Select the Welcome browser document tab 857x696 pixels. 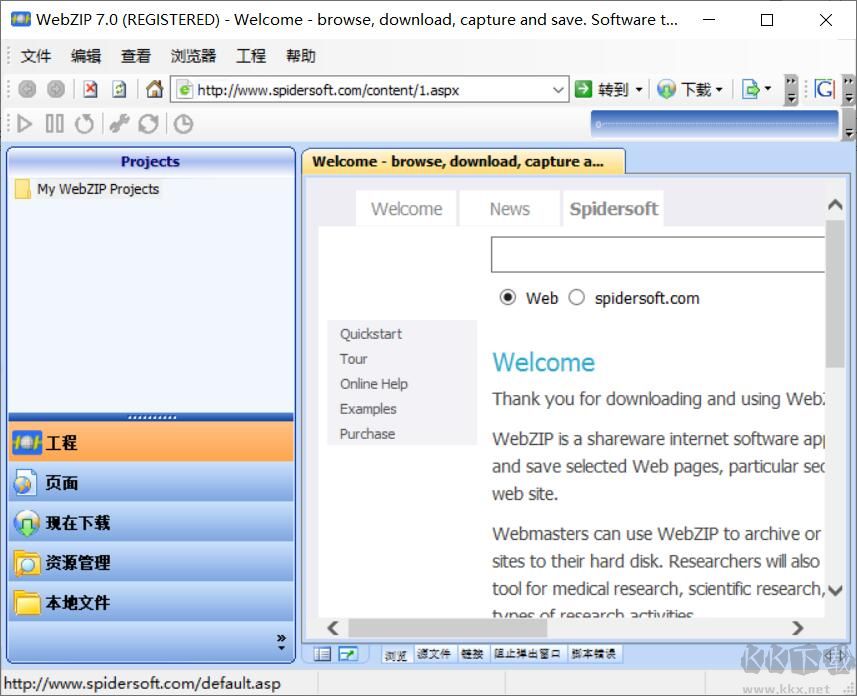tap(463, 161)
